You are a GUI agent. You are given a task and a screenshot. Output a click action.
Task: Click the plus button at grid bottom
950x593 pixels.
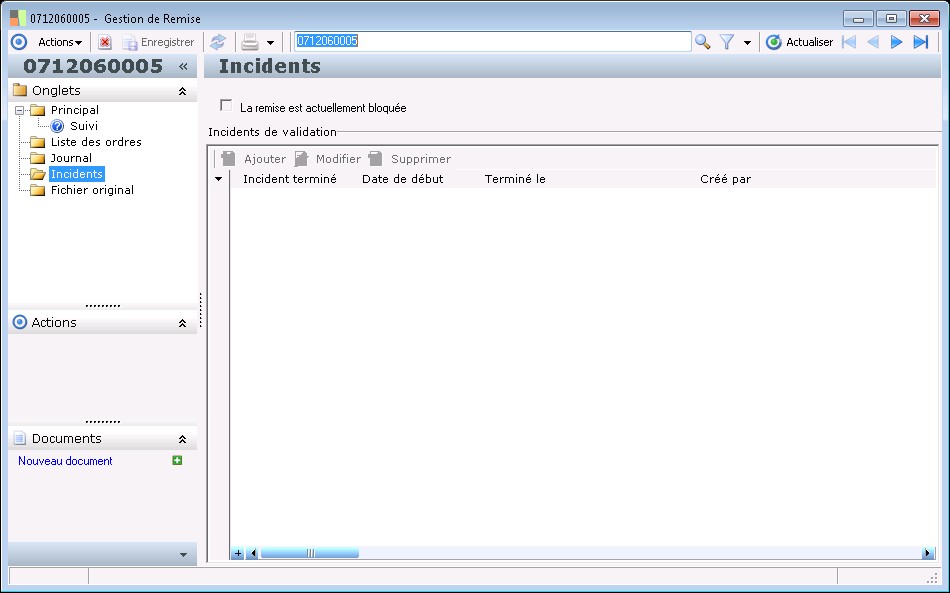[238, 553]
